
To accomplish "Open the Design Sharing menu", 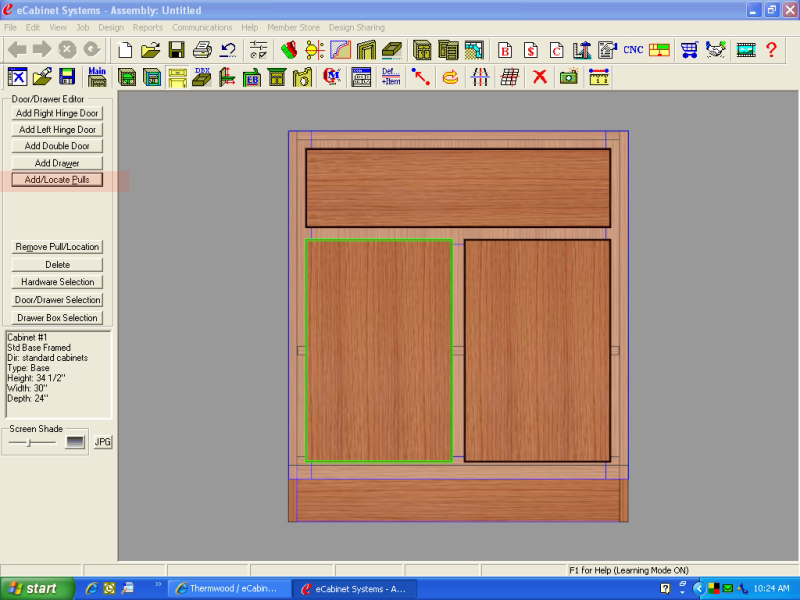I will (x=357, y=28).
